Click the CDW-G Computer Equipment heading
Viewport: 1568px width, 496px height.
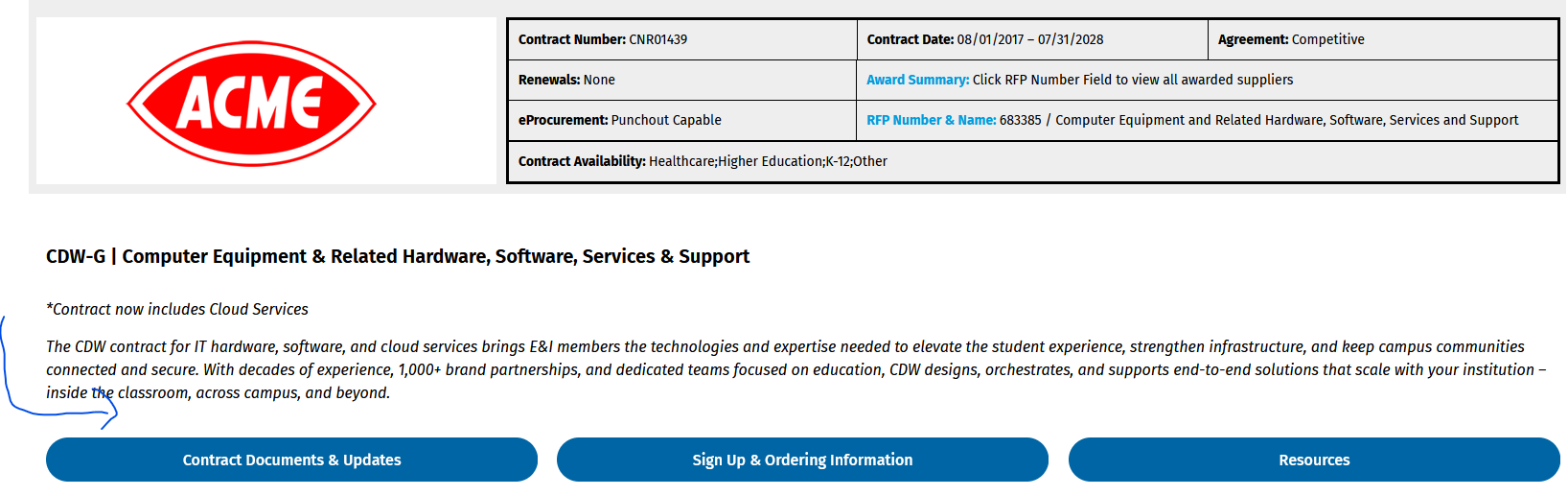[398, 256]
